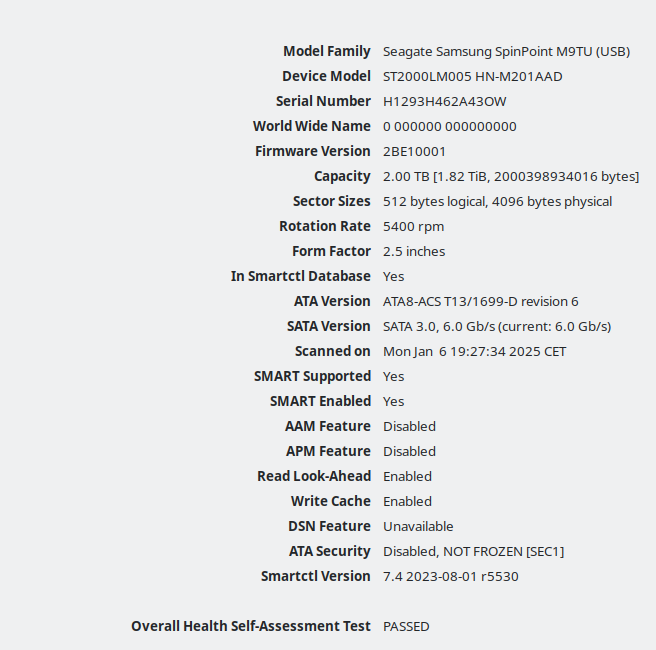Click the AAM Feature Disabled value
Viewport: 656px width, 650px height.
409,427
